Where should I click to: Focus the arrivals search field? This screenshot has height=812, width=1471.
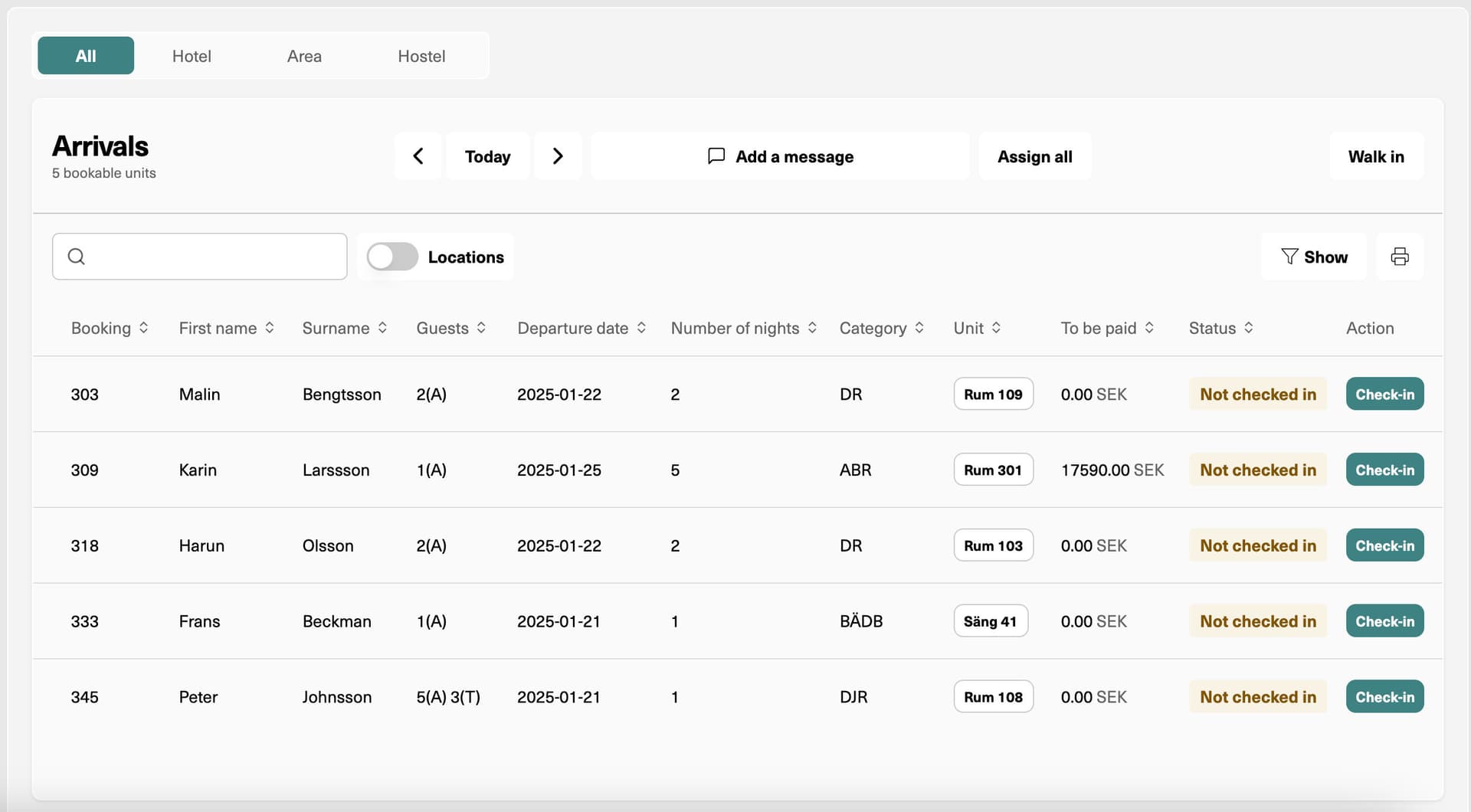[199, 257]
